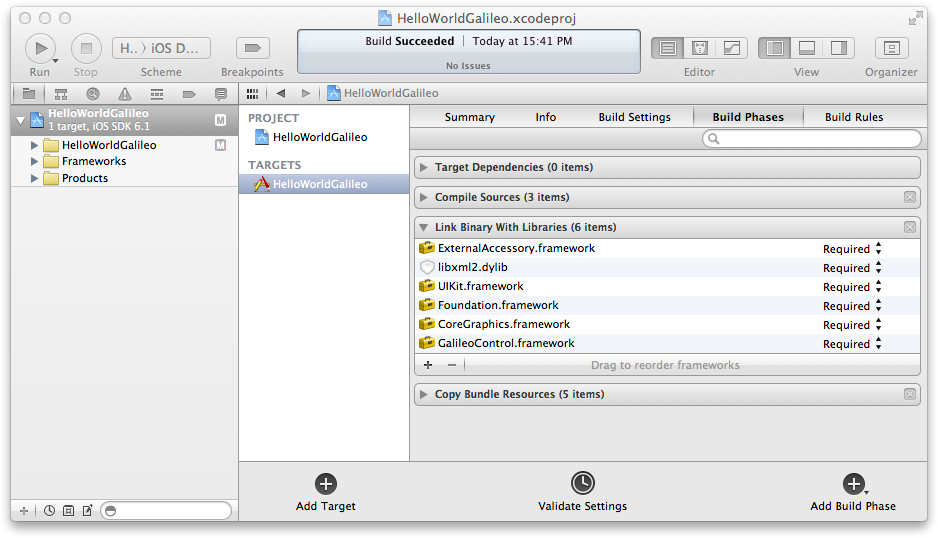Toggle the Navigator pane view button
The image size is (938, 538).
tap(774, 48)
